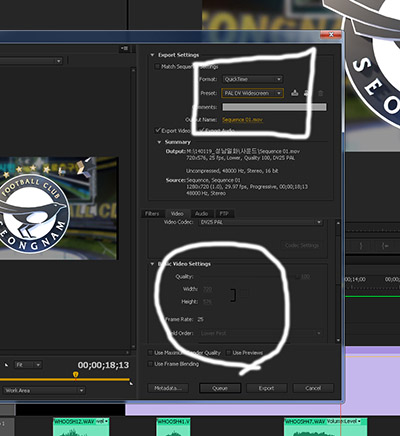Viewport: 400px width, 436px height.
Task: Click the Import Preset icon
Action: (x=307, y=93)
